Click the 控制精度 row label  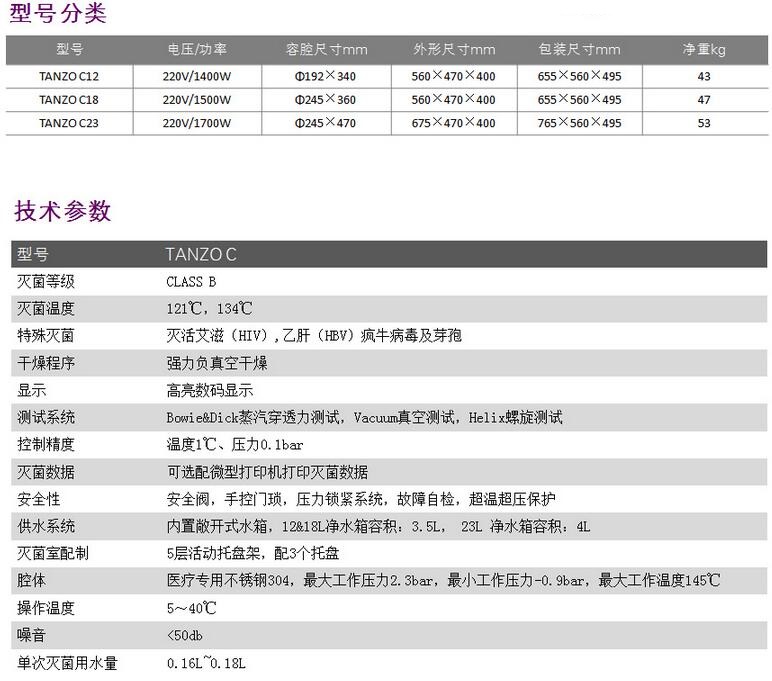tap(46, 445)
